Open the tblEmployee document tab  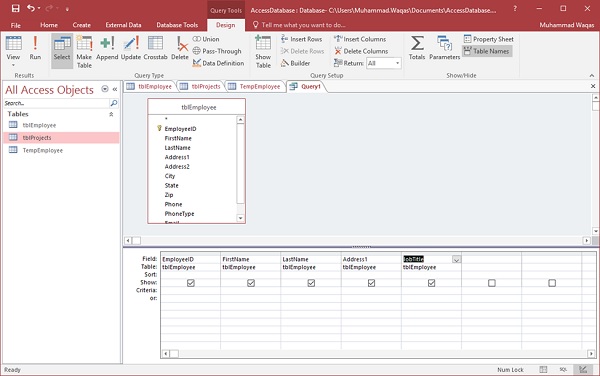pyautogui.click(x=150, y=86)
